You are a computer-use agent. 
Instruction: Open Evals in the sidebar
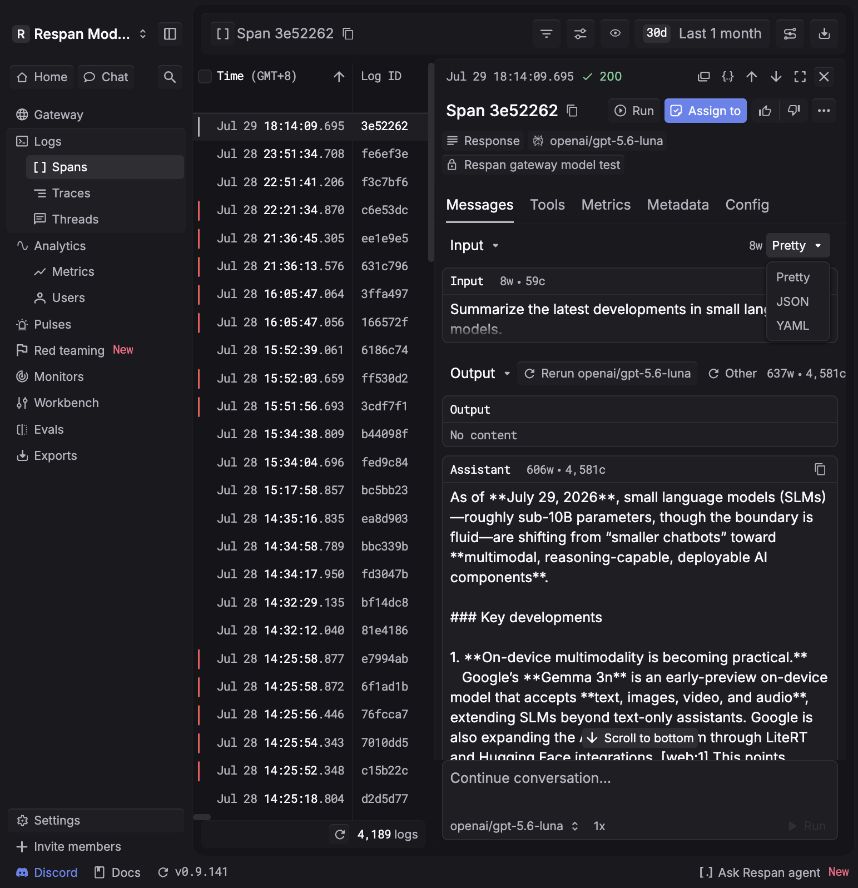pos(96,430)
